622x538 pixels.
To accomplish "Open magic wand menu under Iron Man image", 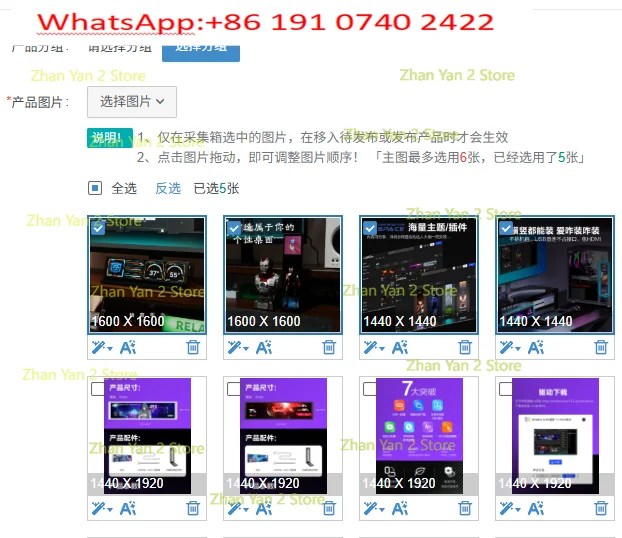I will coord(238,348).
